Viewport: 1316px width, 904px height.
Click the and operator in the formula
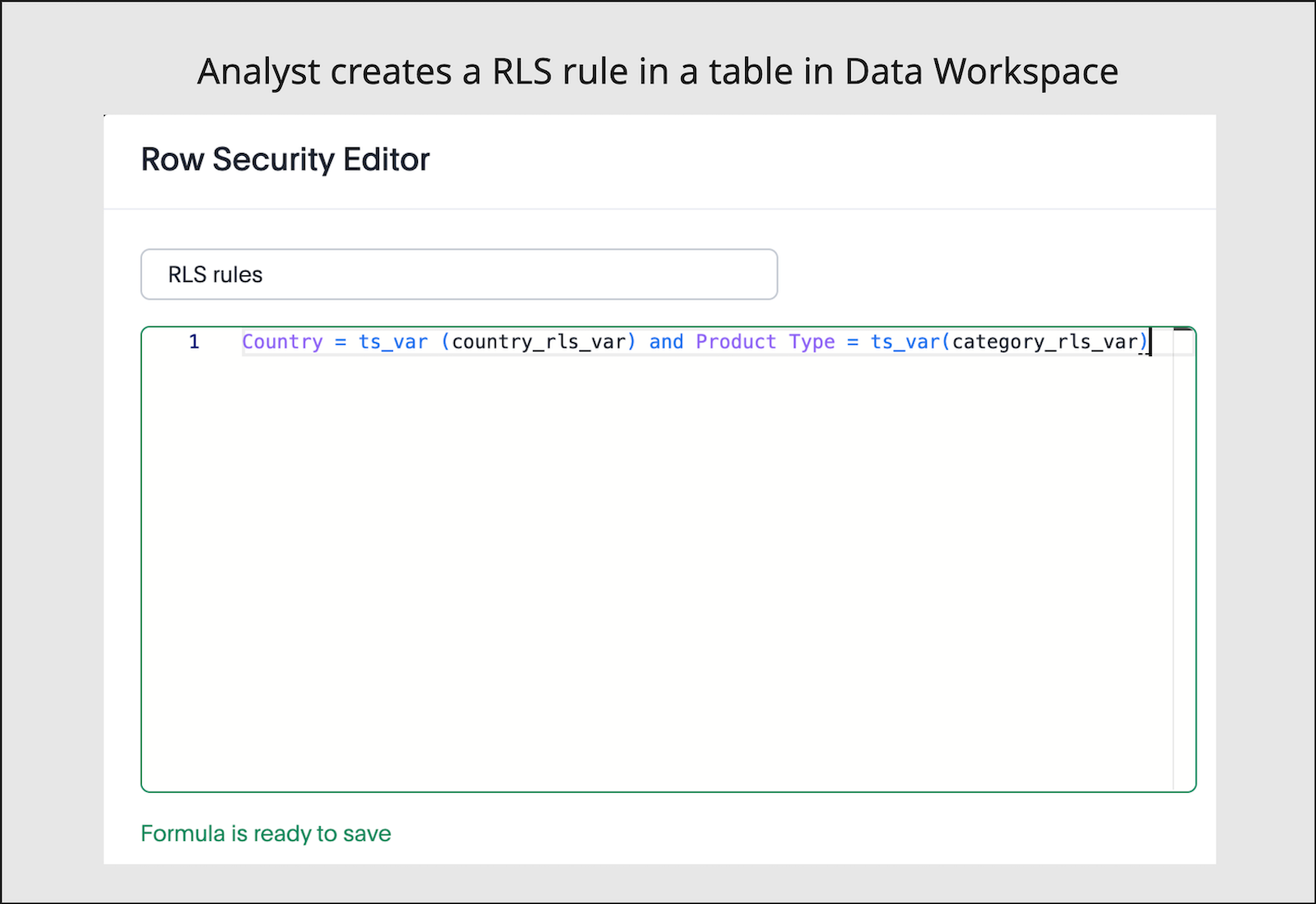[666, 341]
